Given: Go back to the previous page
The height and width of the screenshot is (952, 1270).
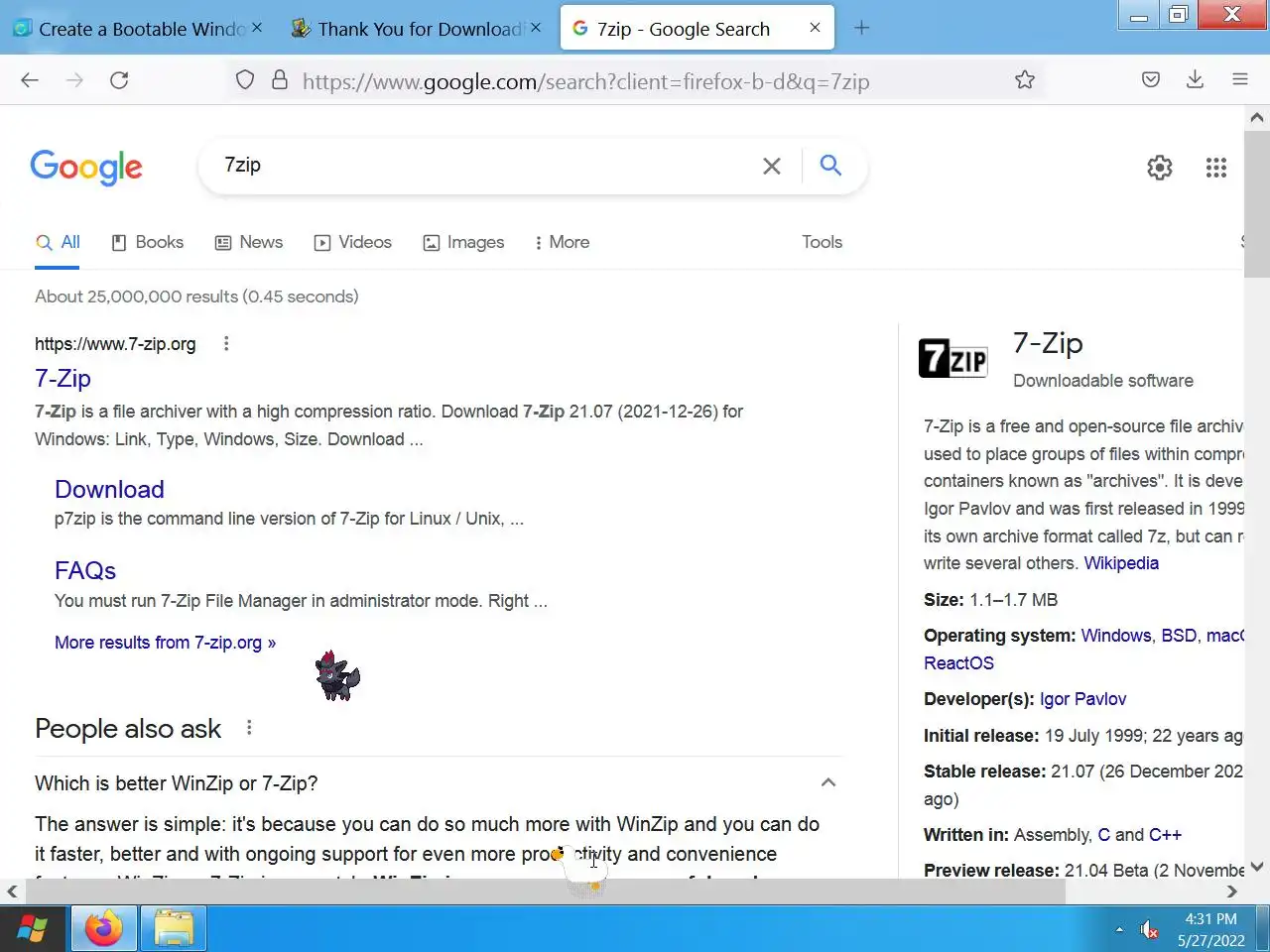Looking at the screenshot, I should [30, 80].
